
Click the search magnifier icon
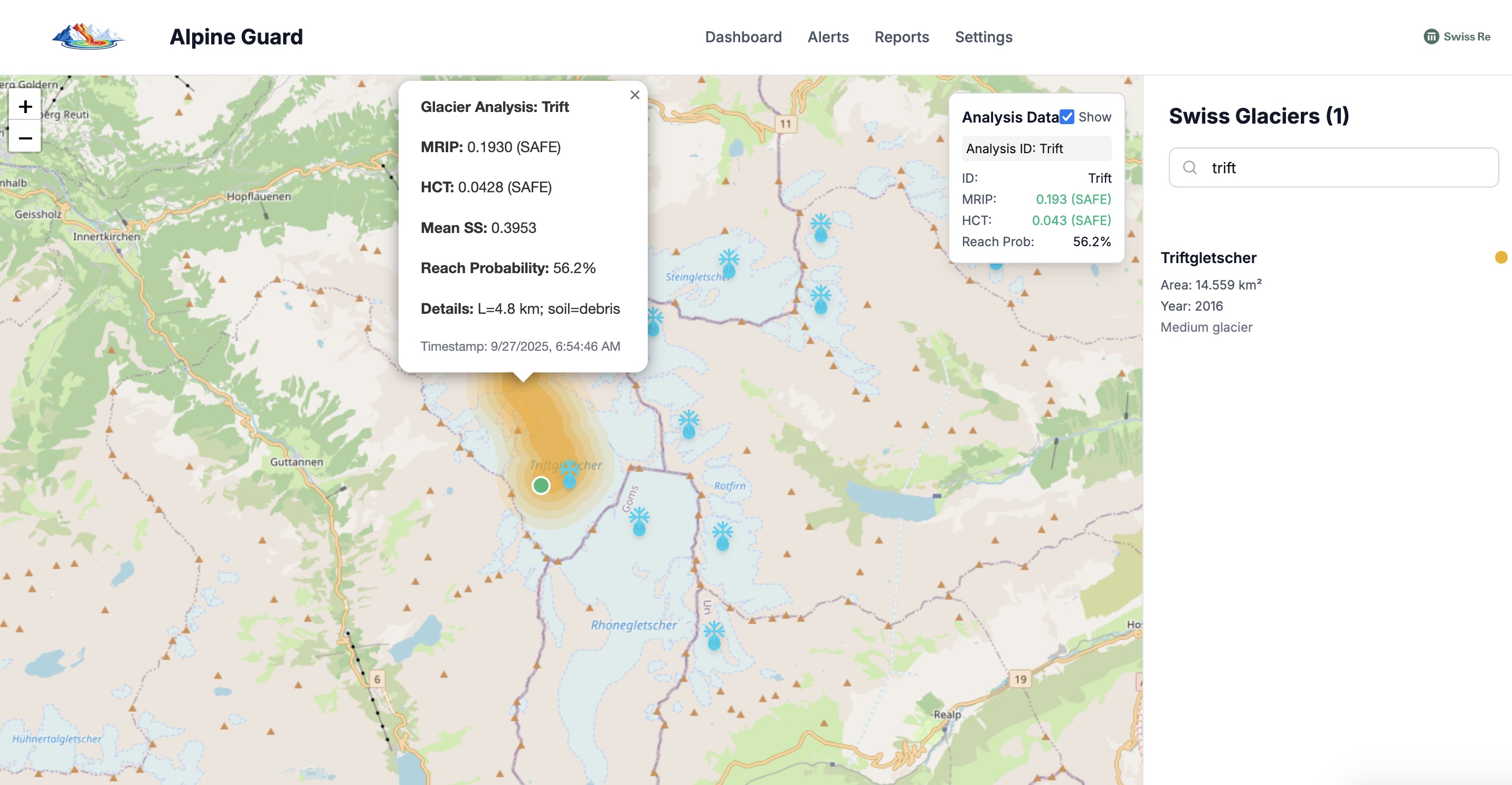tap(1190, 168)
